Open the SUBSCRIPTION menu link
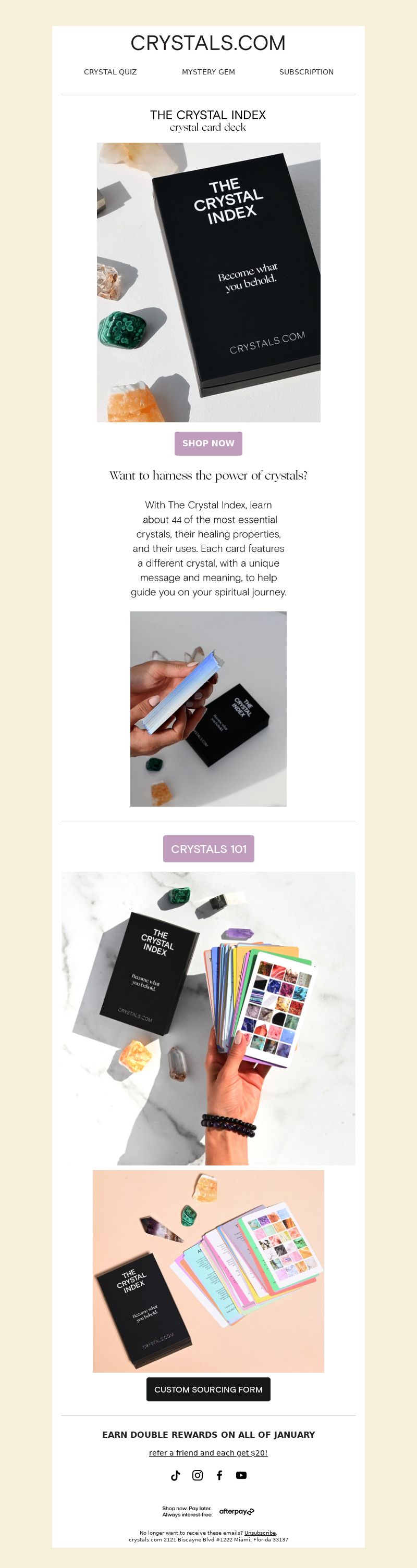Viewport: 417px width, 1568px height. click(x=306, y=72)
